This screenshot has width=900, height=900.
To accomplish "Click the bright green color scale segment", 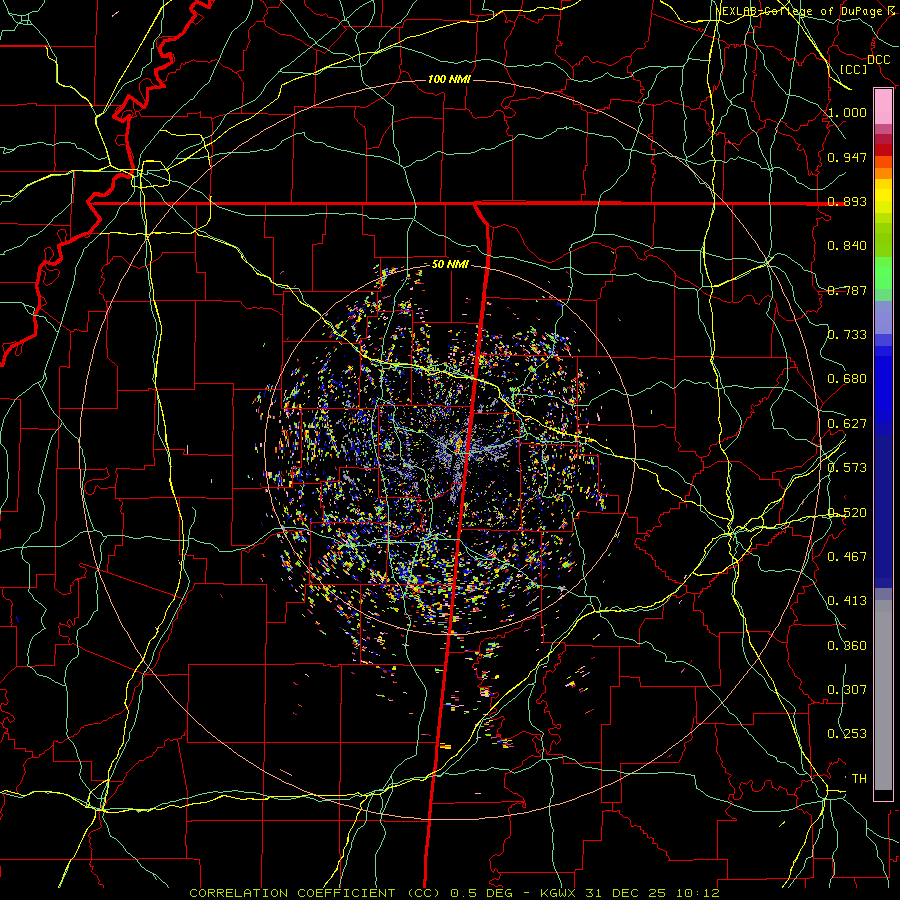I will (x=883, y=273).
